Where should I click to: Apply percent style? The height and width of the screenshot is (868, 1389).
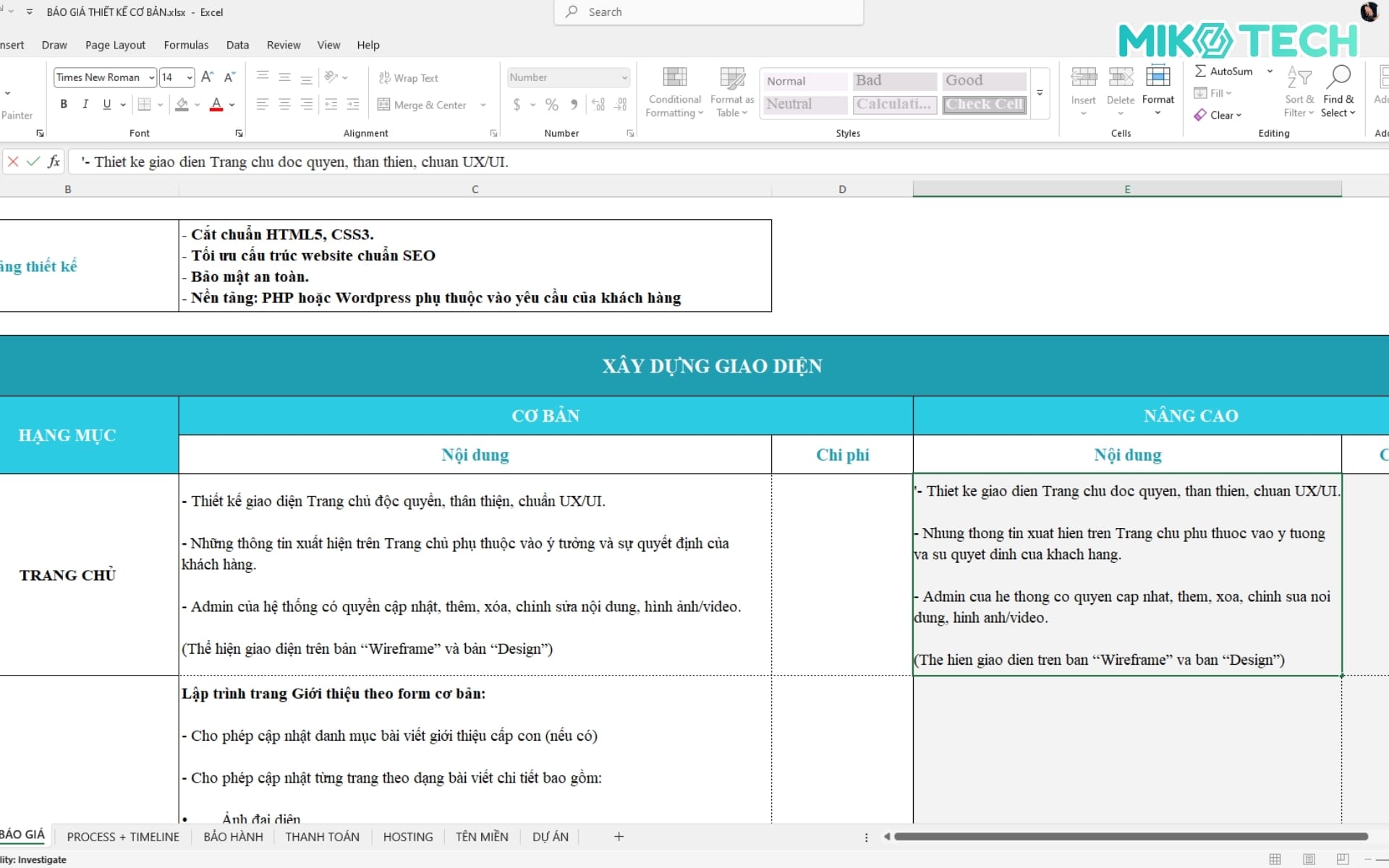552,104
